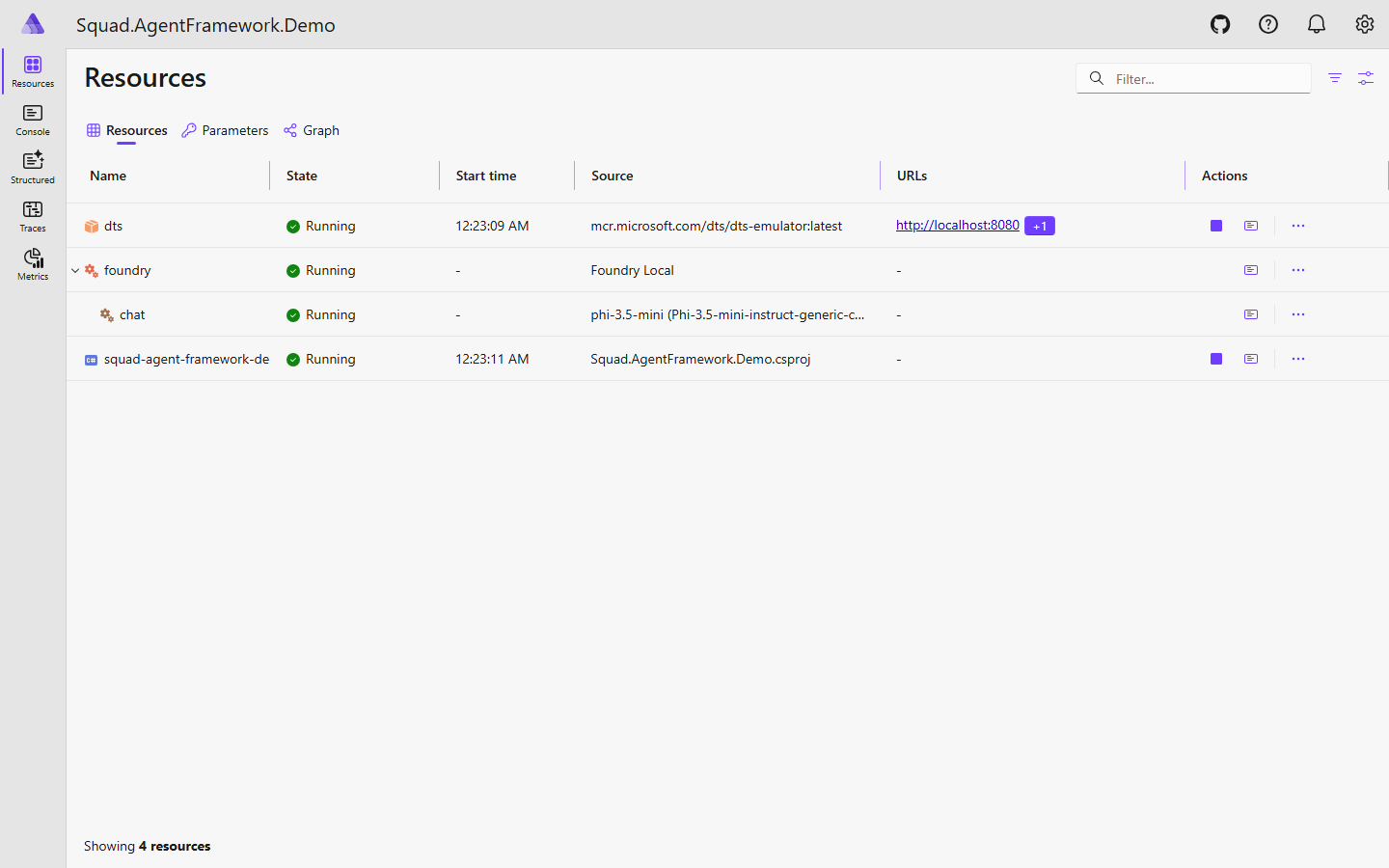
Task: Click the 12:23:09 AM start time
Action: click(x=492, y=226)
